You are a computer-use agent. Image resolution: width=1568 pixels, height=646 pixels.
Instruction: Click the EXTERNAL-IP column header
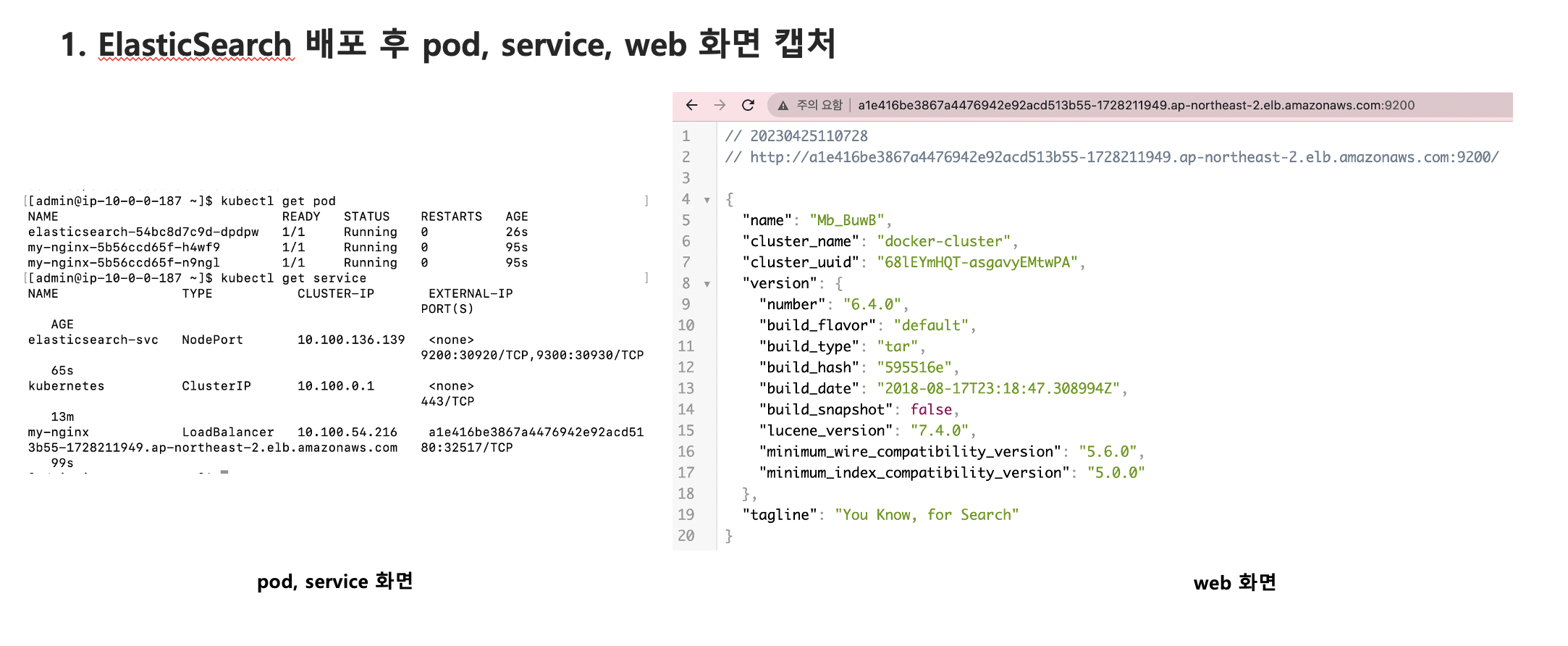point(471,293)
